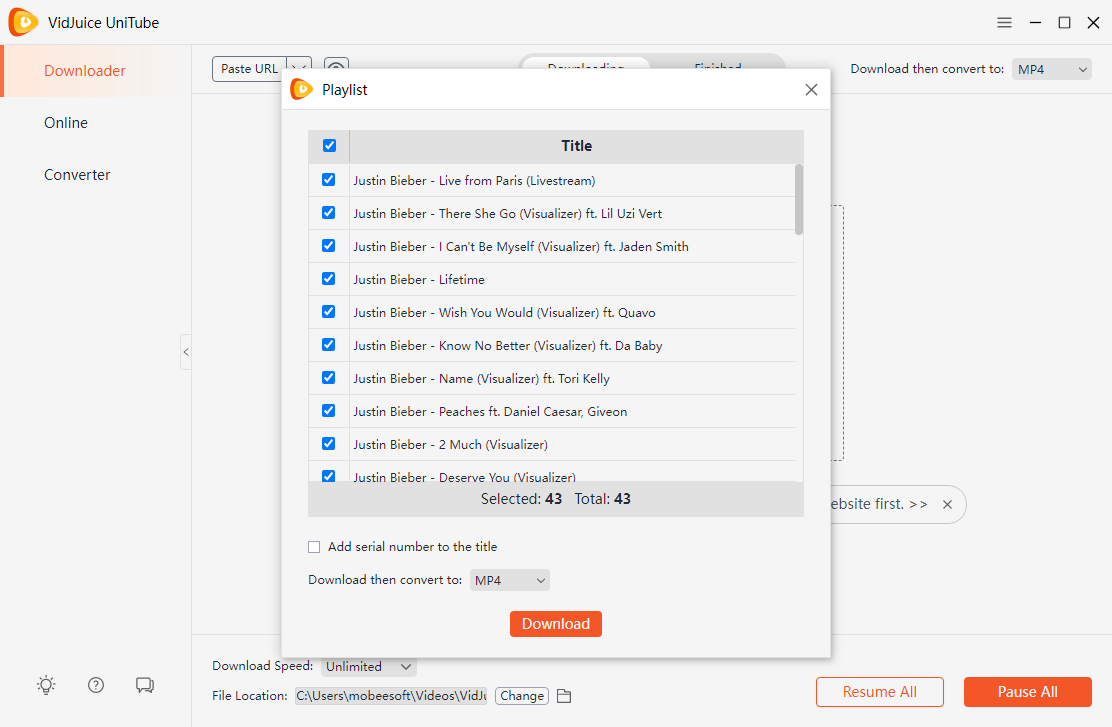Open the dialog's convert format MP4 dropdown
This screenshot has height=727, width=1112.
(x=509, y=580)
